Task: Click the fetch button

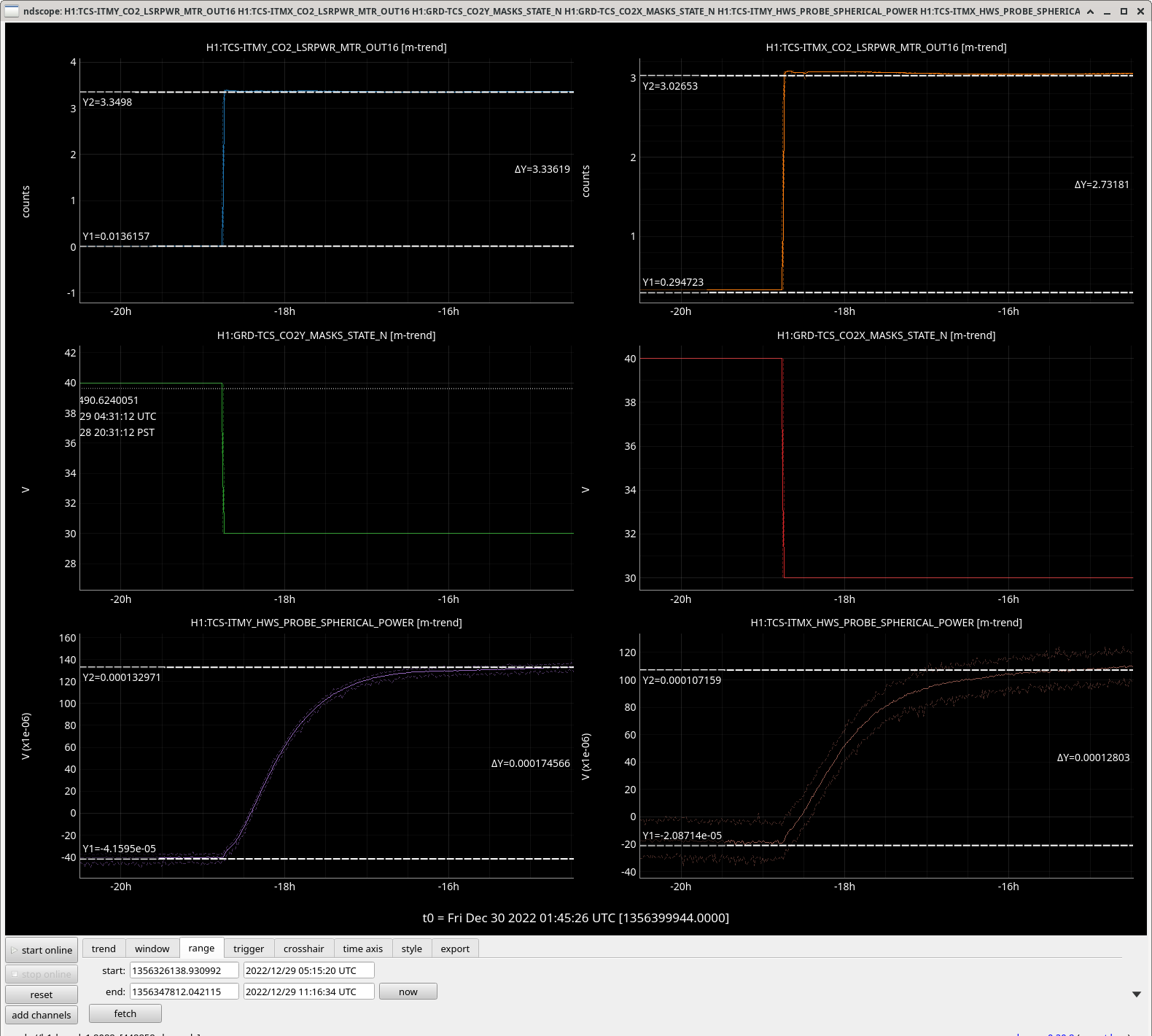Action: pyautogui.click(x=125, y=1013)
